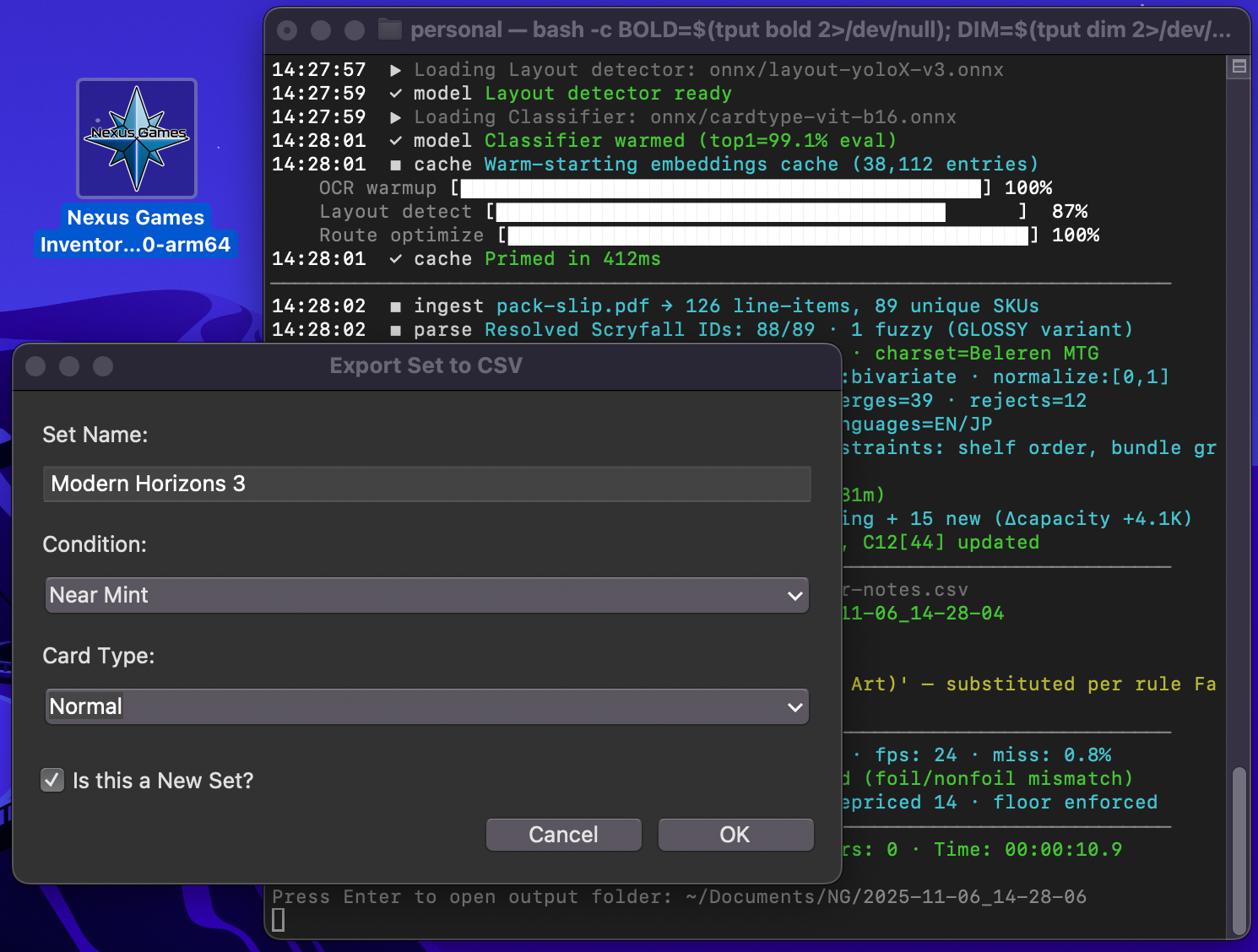Open the Condition dropdown showing Near Mint
The image size is (1258, 952).
[426, 595]
